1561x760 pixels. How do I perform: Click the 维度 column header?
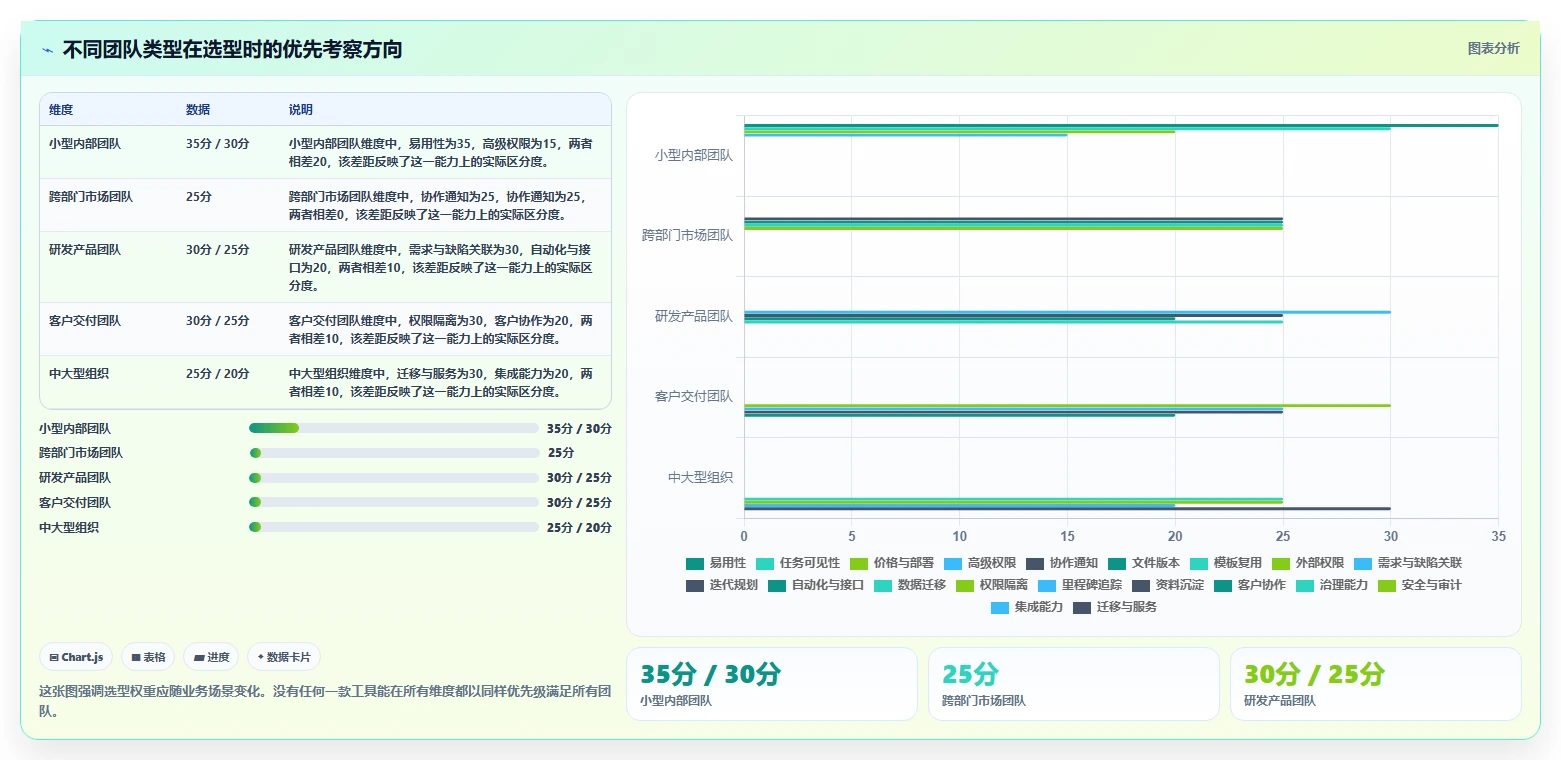(61, 110)
